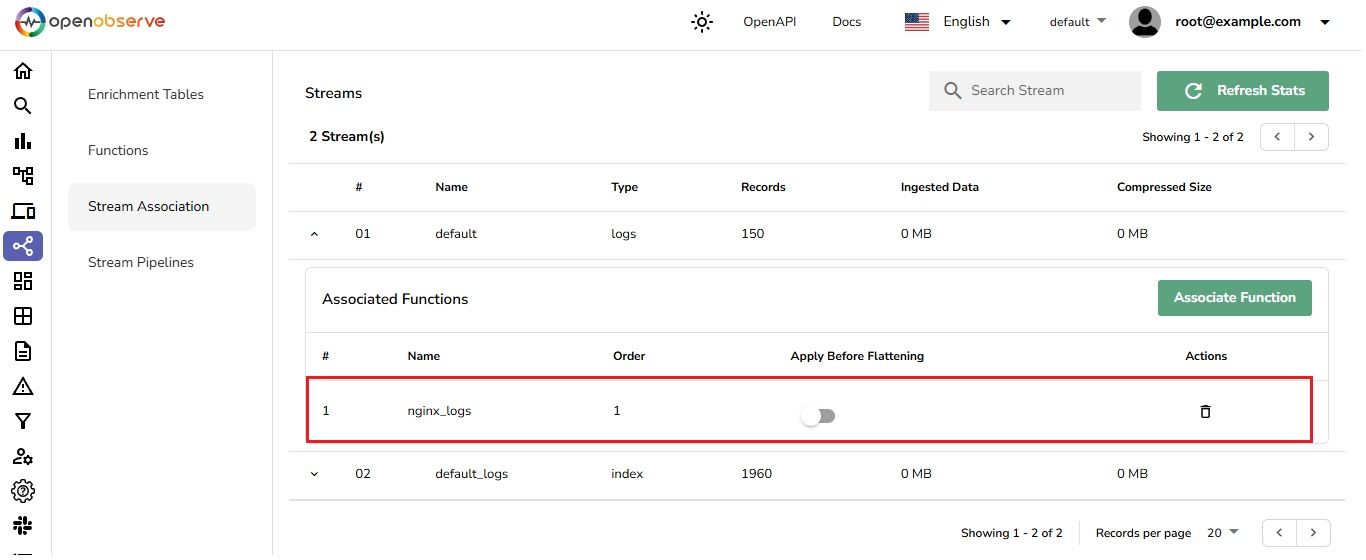Collapse the default stream row
The width and height of the screenshot is (1366, 560).
coord(314,234)
